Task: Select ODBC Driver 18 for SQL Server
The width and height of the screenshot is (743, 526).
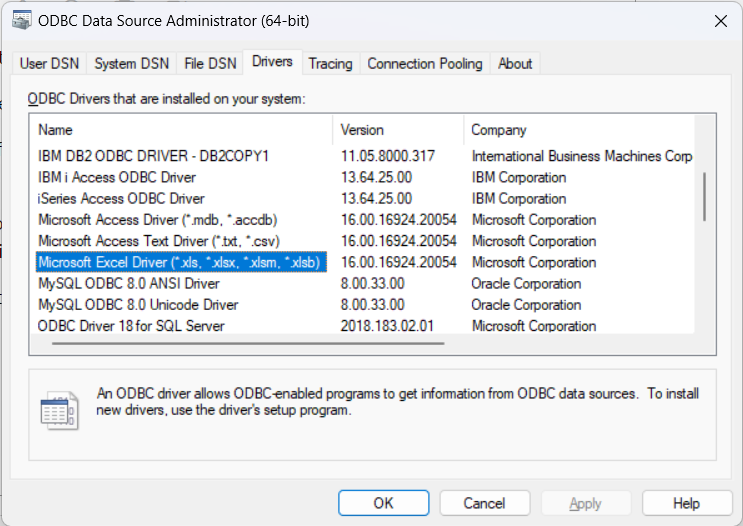Action: coord(131,326)
